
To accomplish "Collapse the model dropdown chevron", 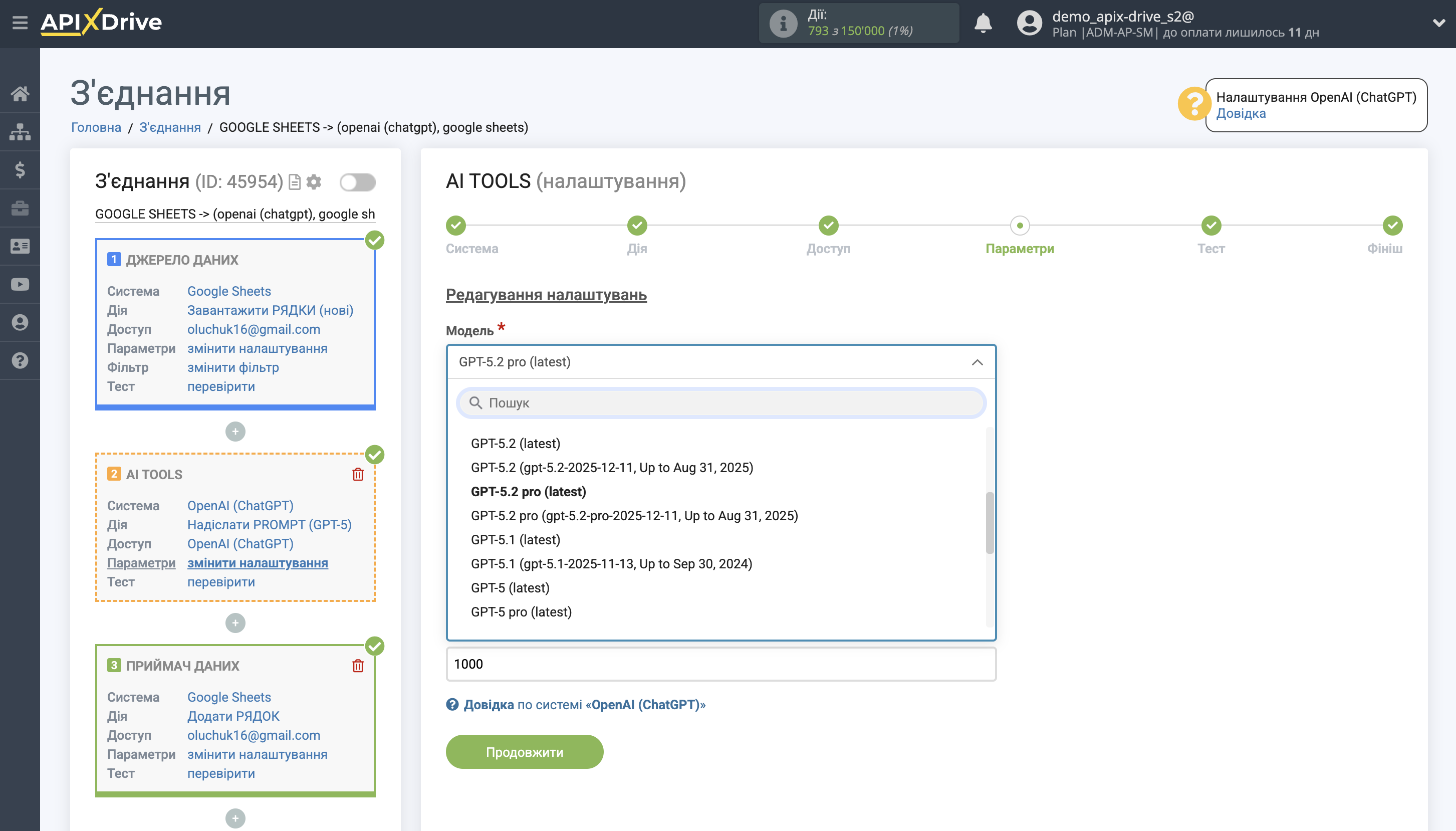I will pos(978,362).
